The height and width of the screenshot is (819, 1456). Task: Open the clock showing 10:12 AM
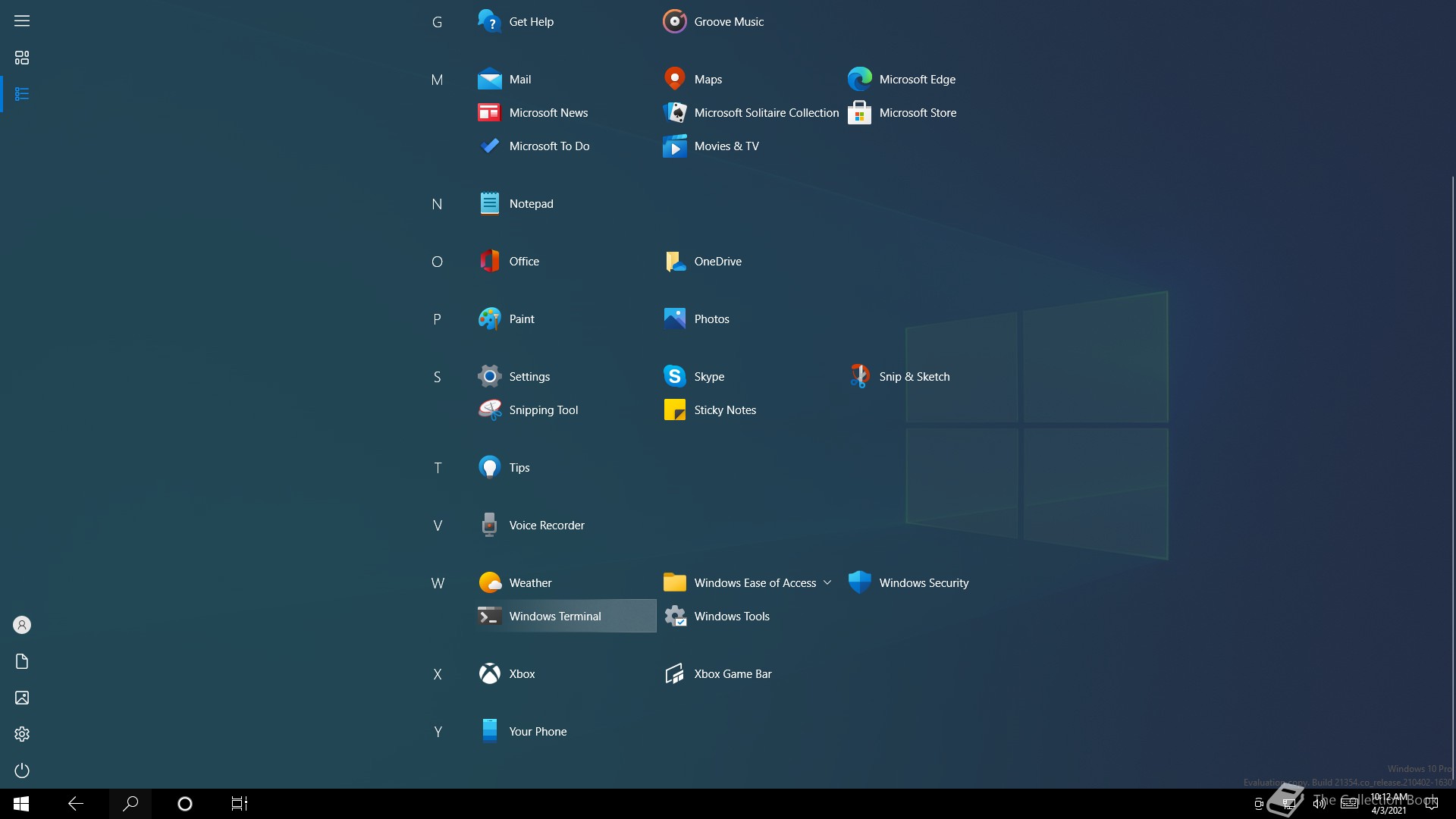[x=1389, y=804]
